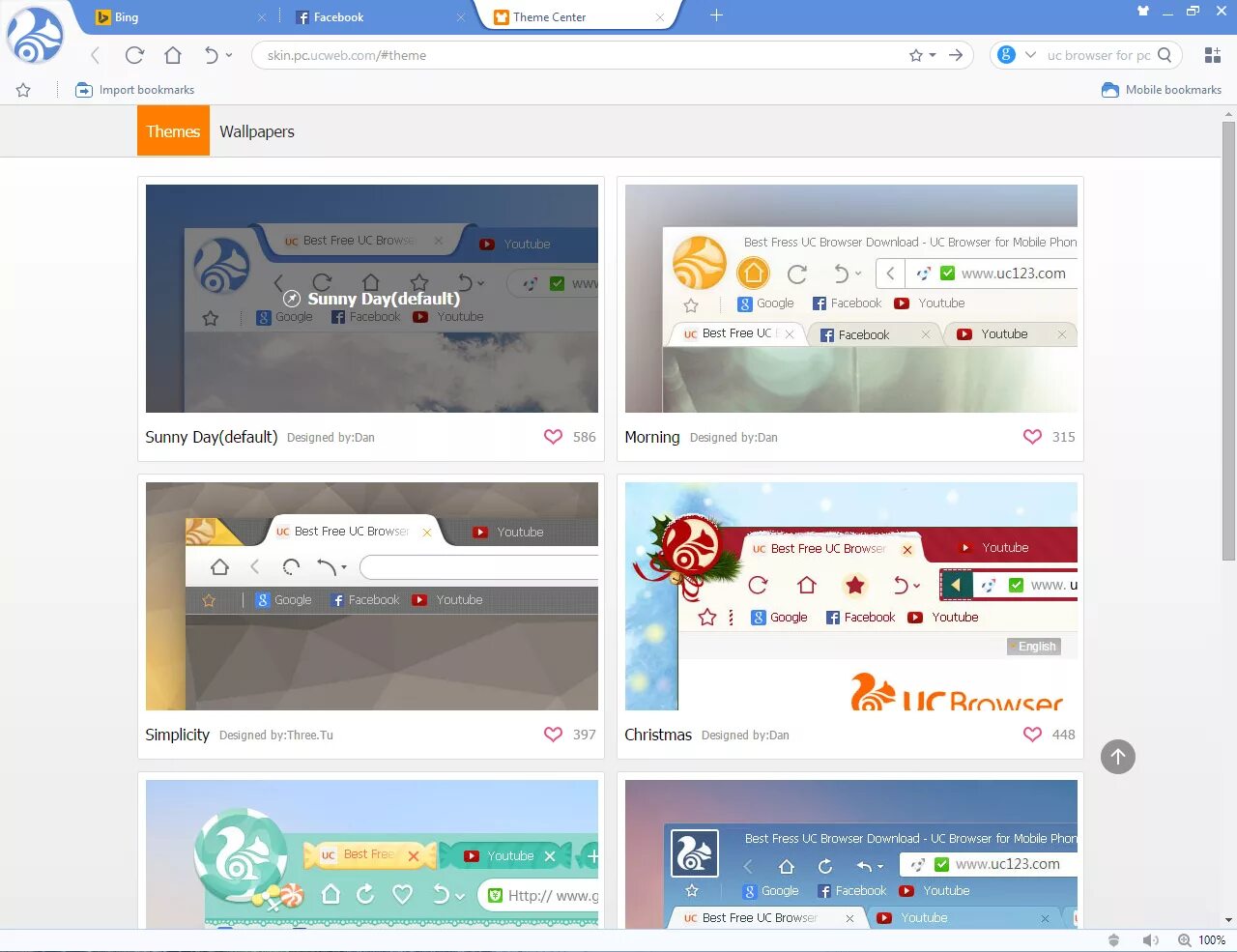Apply the Sunny Day(default) theme preview
This screenshot has width=1237, height=952.
pos(372,299)
